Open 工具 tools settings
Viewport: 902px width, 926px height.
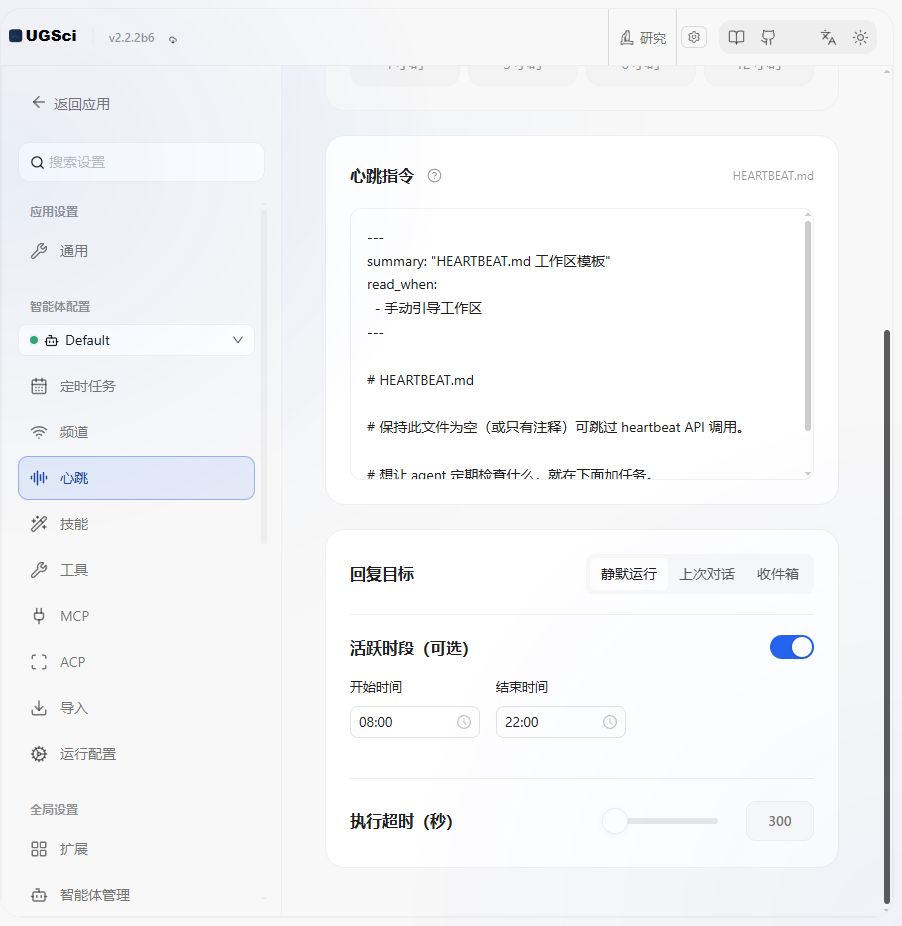pyautogui.click(x=136, y=570)
